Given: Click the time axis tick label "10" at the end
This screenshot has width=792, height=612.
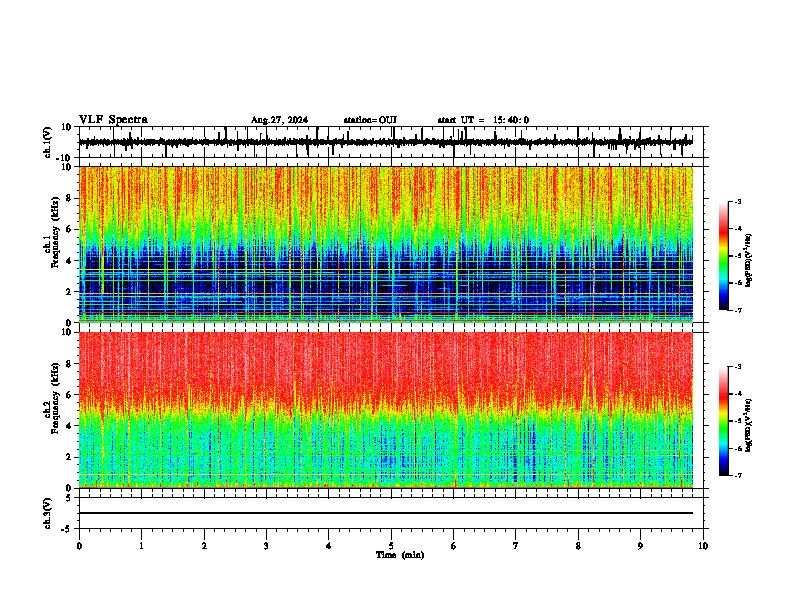Looking at the screenshot, I should 703,546.
